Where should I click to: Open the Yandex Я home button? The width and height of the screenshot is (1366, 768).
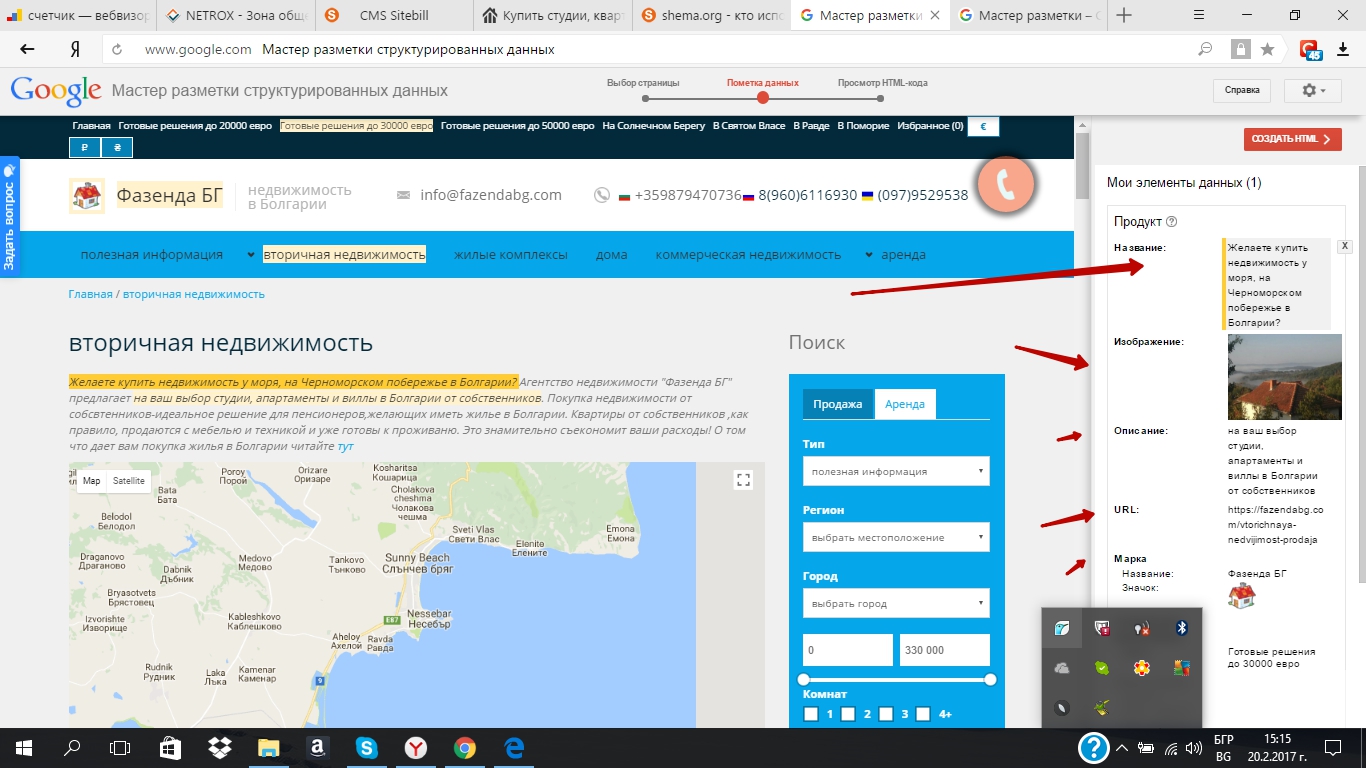75,49
